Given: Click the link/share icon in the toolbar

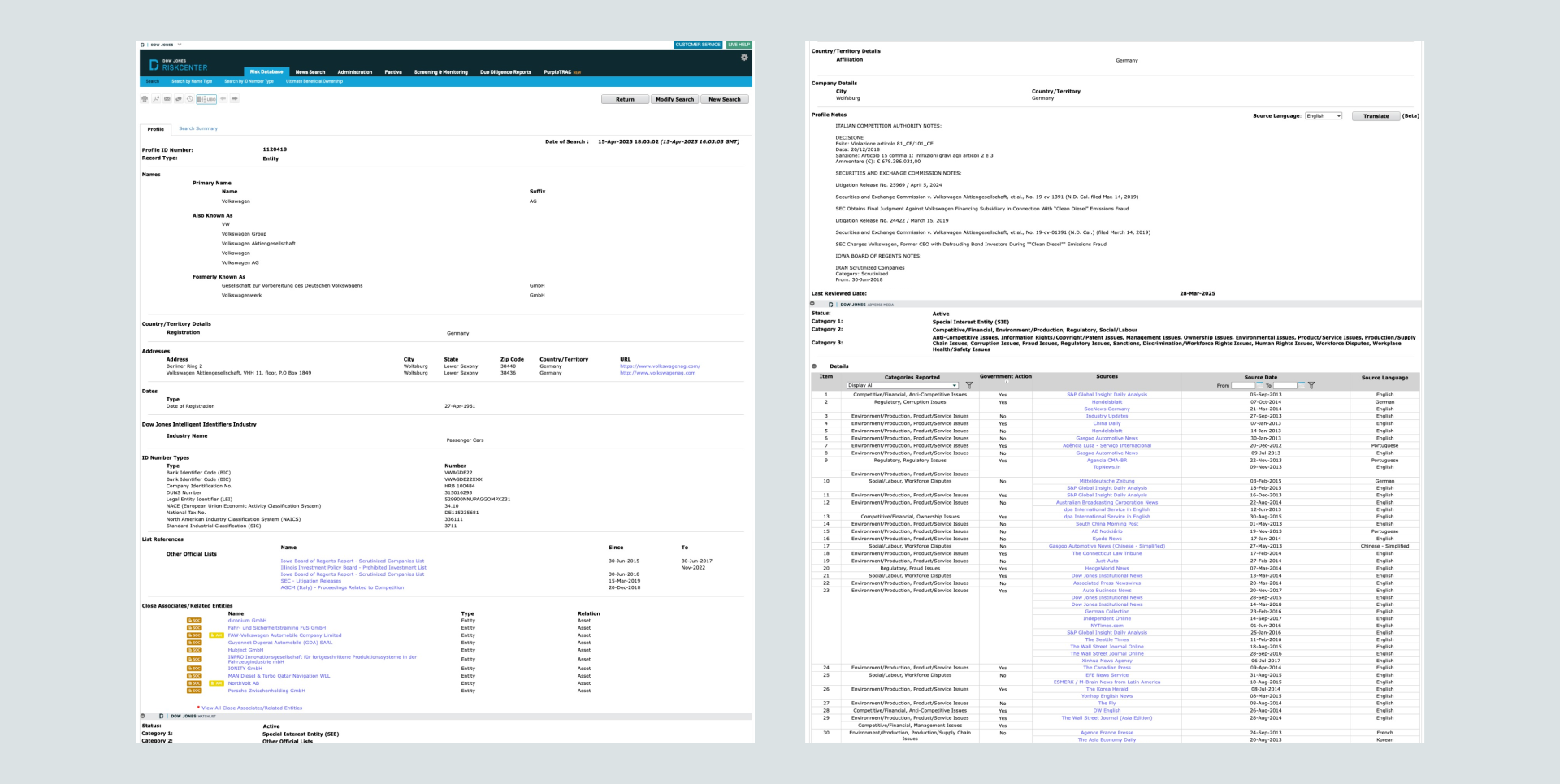Looking at the screenshot, I should pyautogui.click(x=179, y=99).
